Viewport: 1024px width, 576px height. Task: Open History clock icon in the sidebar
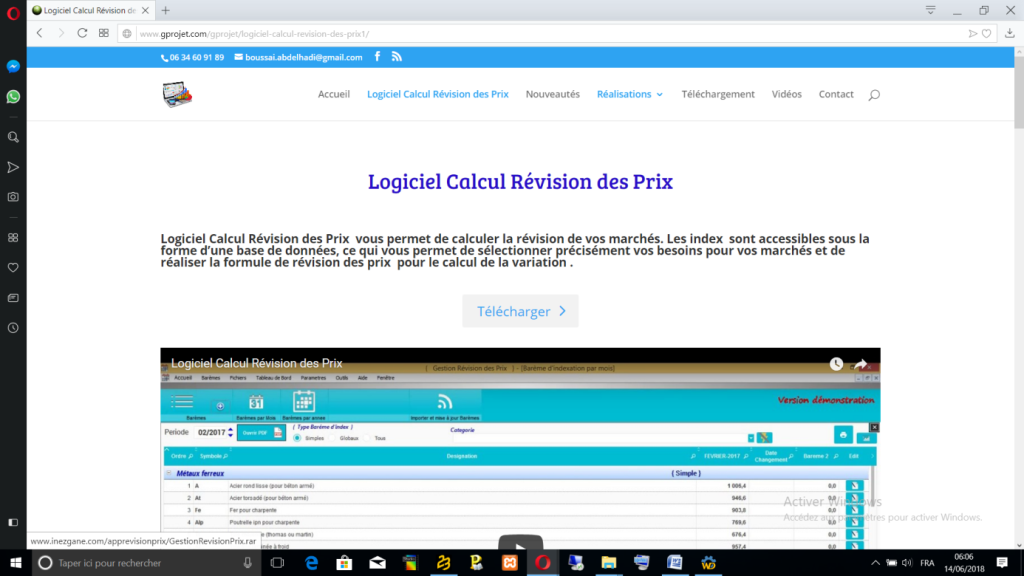[13, 327]
